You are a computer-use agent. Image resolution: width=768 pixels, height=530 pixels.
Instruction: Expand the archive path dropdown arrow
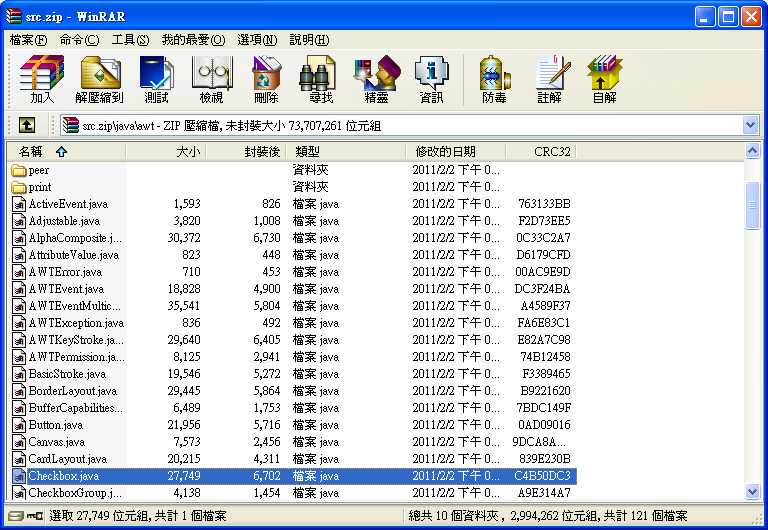pyautogui.click(x=750, y=125)
